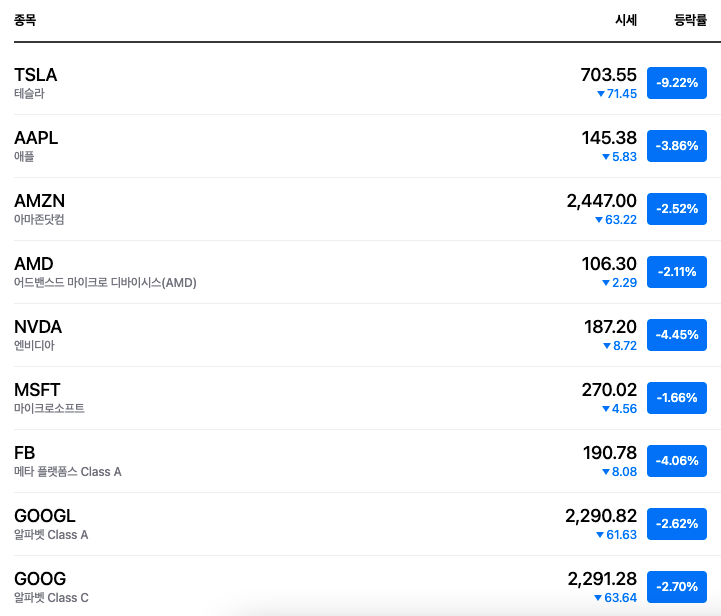This screenshot has height=616, width=721.
Task: Select the AMZN ticker
Action: (40, 201)
